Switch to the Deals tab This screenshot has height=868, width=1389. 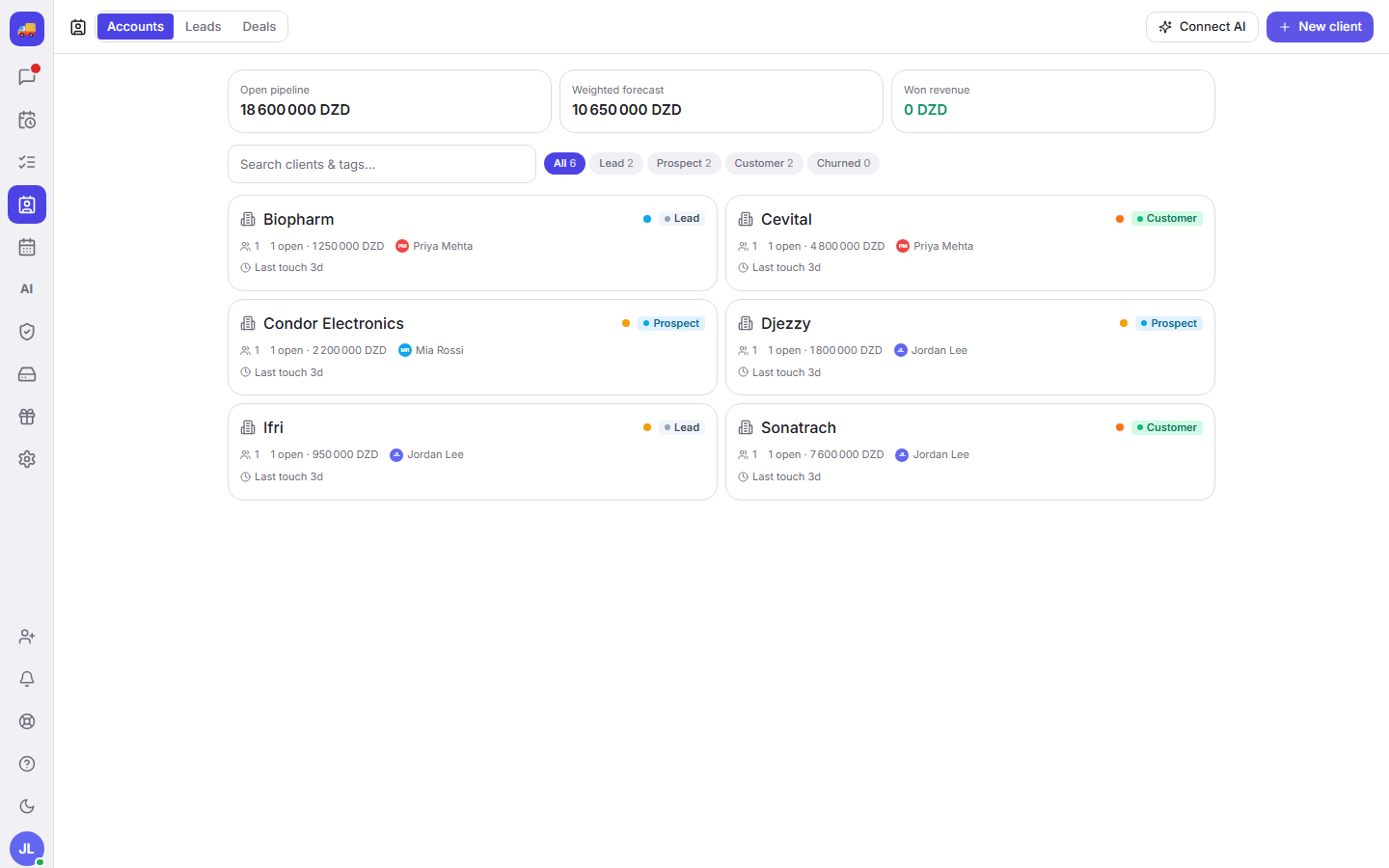point(259,27)
